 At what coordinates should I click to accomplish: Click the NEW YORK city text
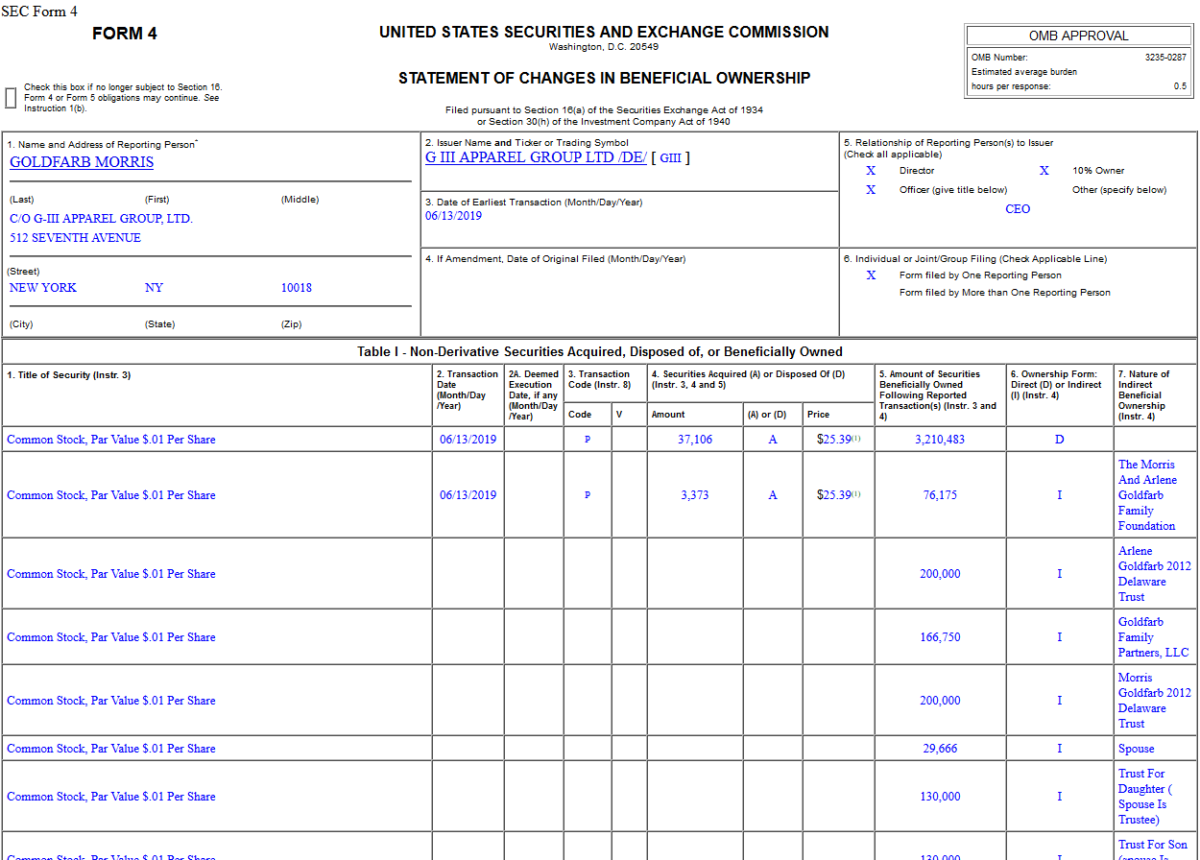coord(43,288)
